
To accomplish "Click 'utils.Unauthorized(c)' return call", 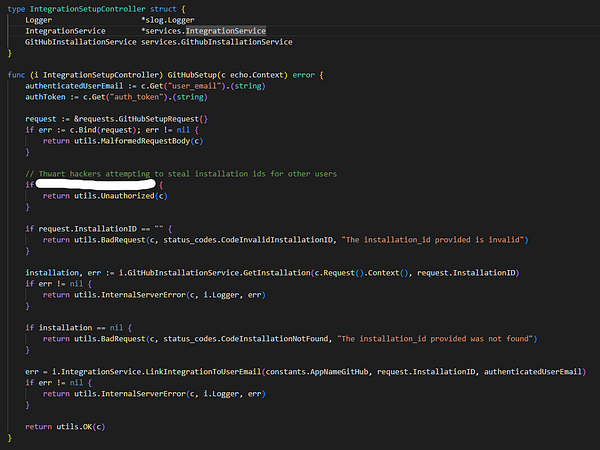I will pos(121,196).
